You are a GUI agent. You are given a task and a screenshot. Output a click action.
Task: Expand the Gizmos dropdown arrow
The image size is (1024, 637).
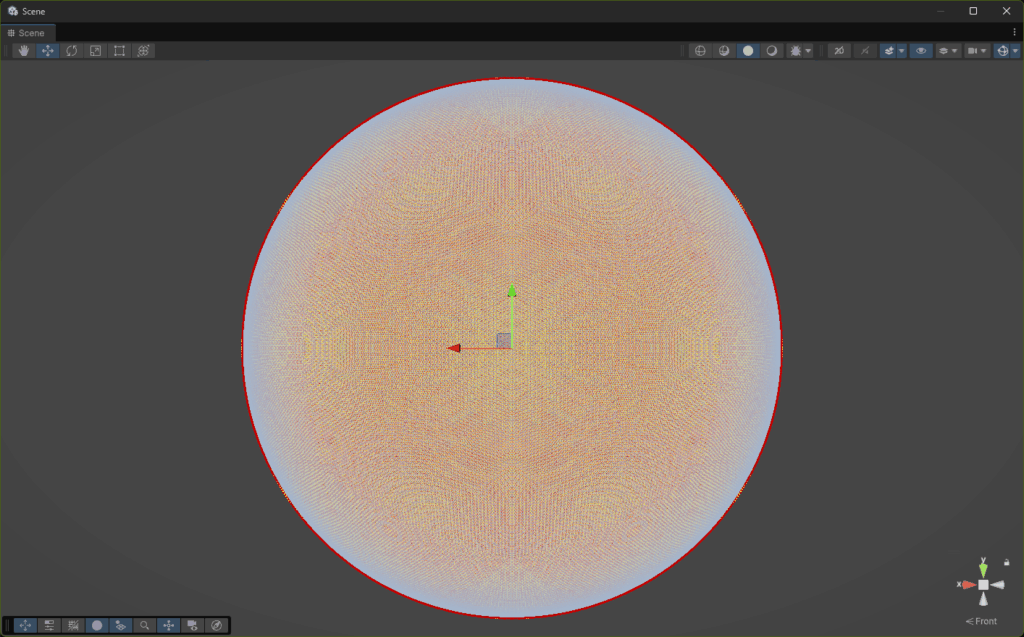click(1015, 51)
